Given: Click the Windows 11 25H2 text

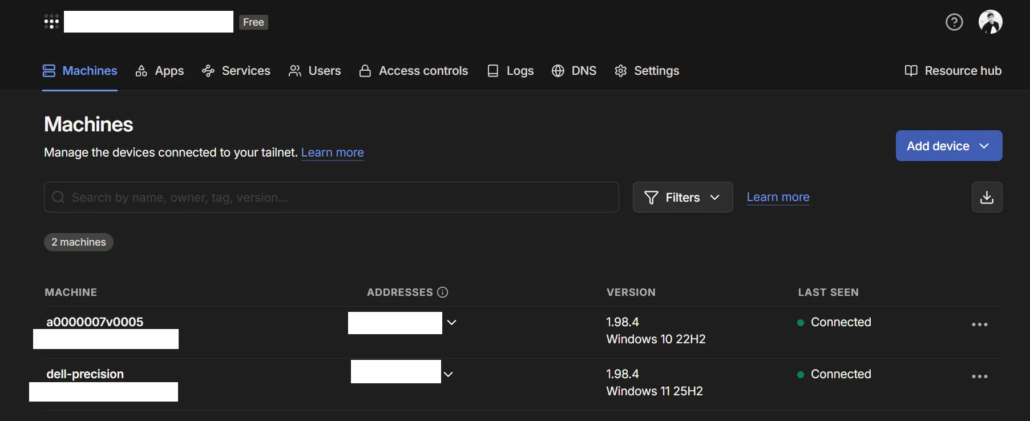Looking at the screenshot, I should [654, 391].
